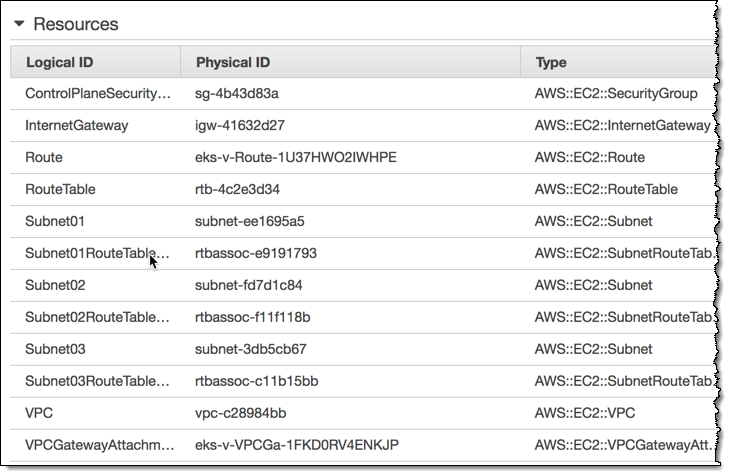731x476 pixels.
Task: Select the InternetGateway row name
Action: coord(77,126)
